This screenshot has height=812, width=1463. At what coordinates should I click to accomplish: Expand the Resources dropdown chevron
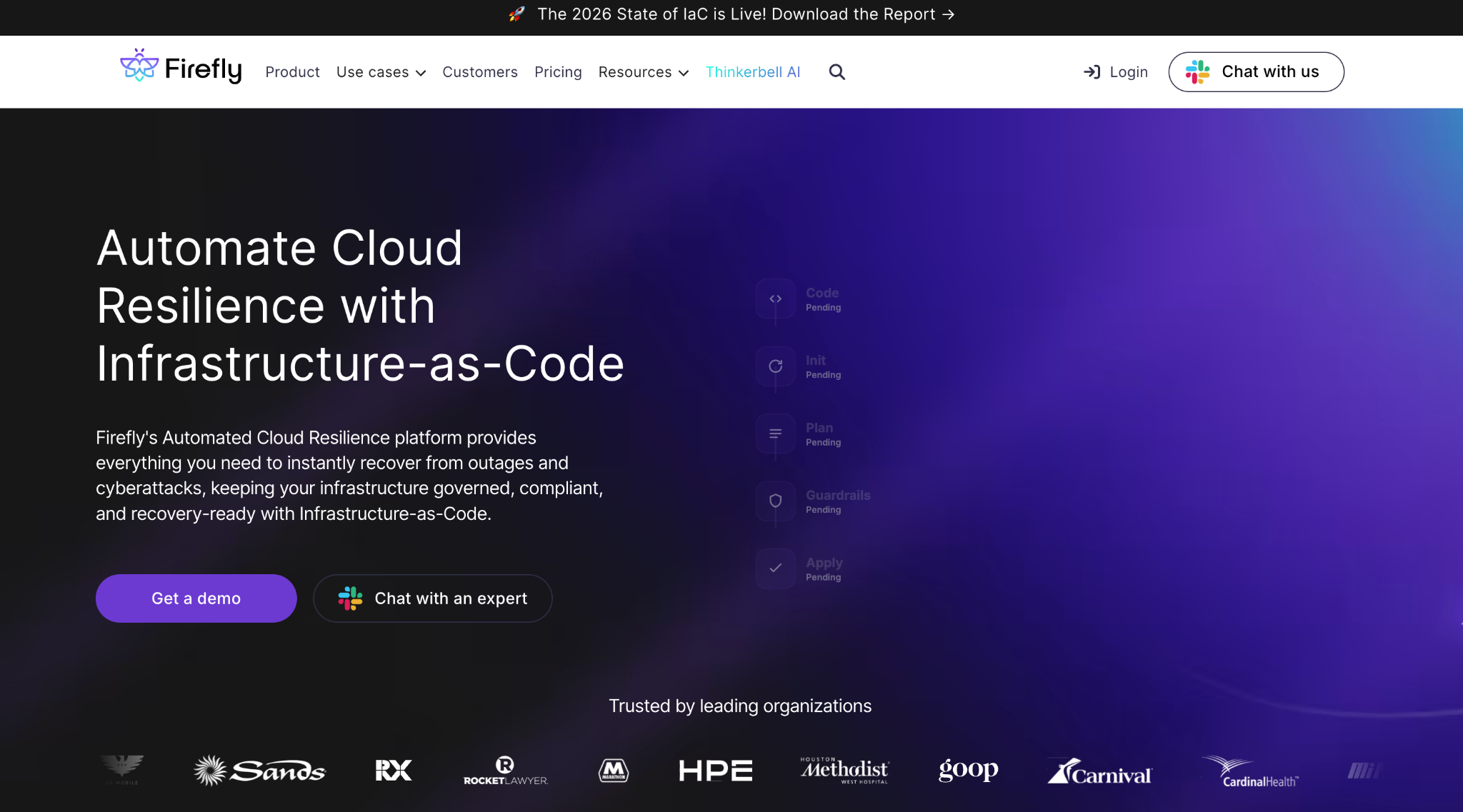[684, 73]
